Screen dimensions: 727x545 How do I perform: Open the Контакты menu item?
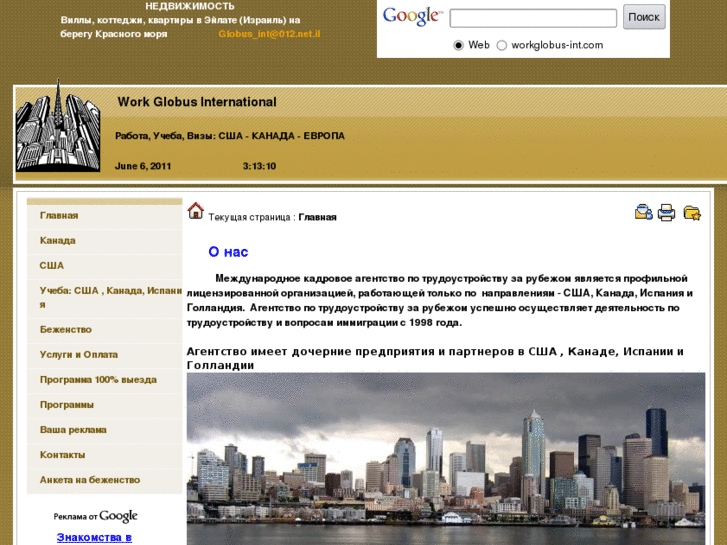(105, 455)
